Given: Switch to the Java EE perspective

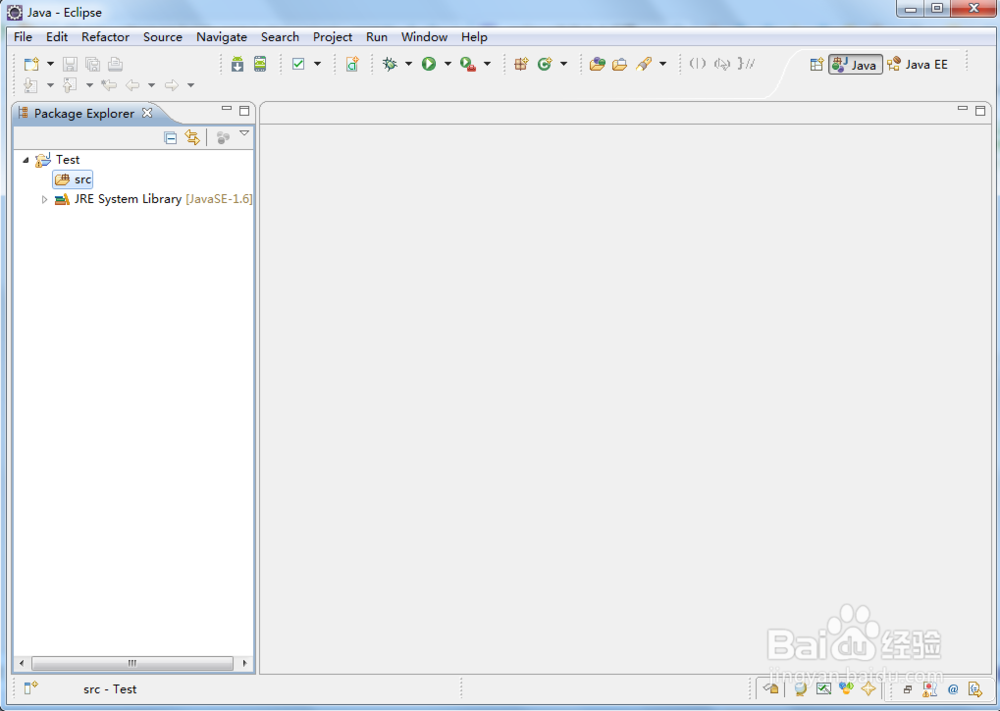Looking at the screenshot, I should pos(918,64).
